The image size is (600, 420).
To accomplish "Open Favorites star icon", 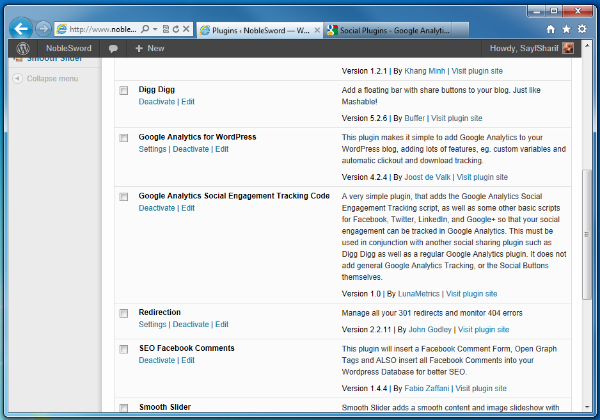I will click(566, 29).
